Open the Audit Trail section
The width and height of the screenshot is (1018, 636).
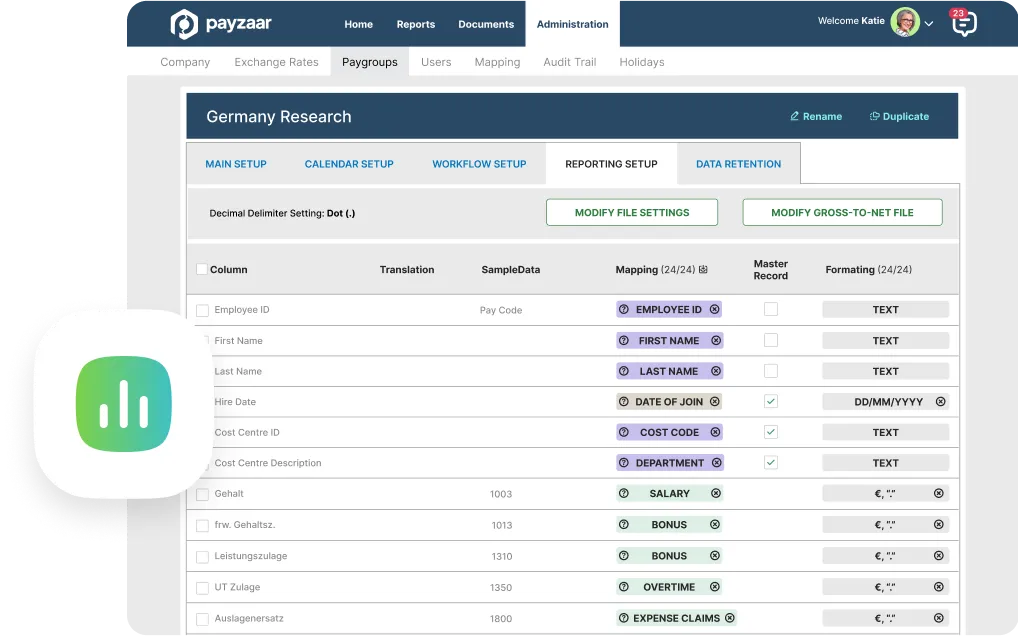tap(570, 62)
